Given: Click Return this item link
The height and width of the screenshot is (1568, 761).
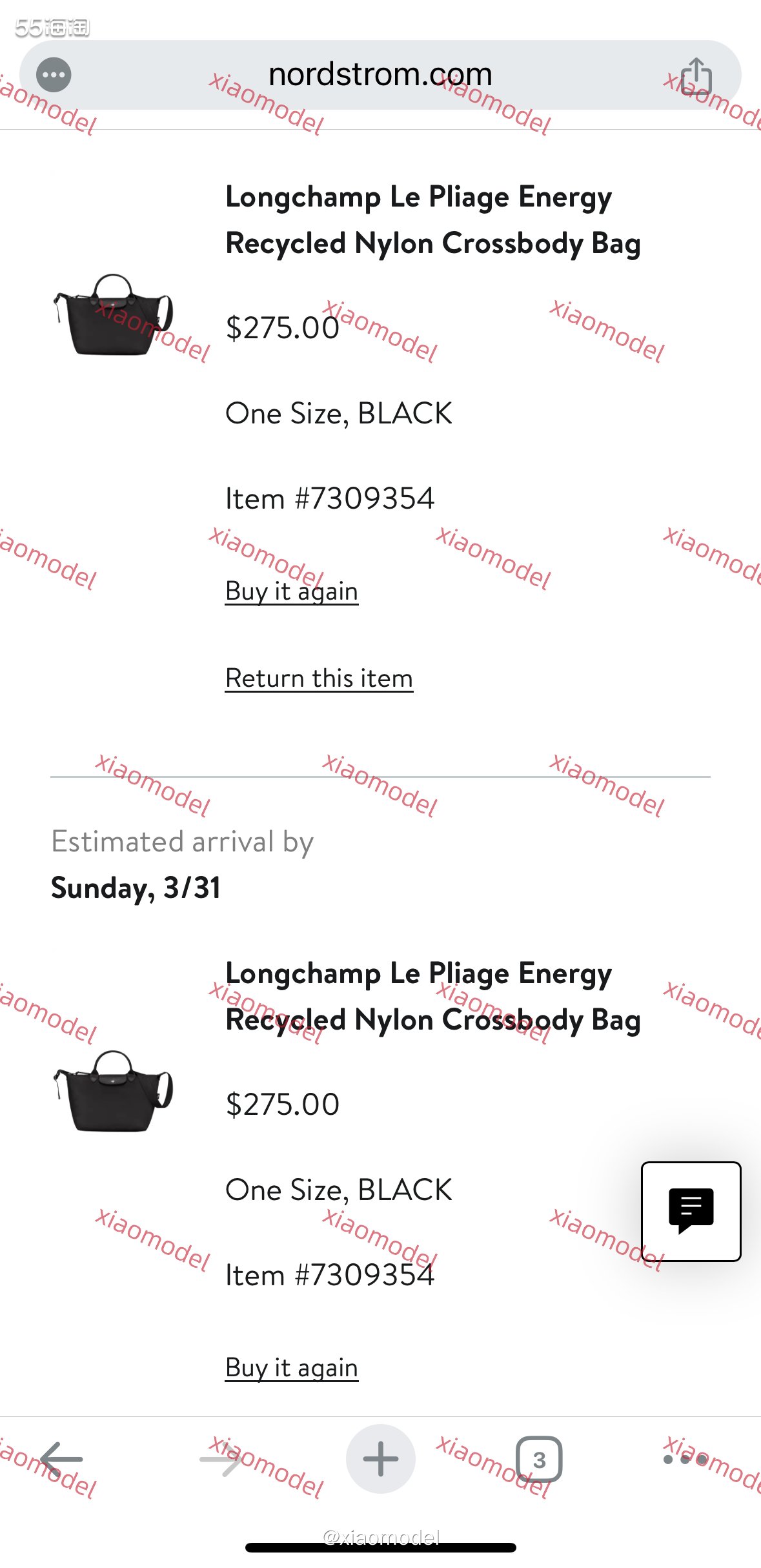Looking at the screenshot, I should (320, 678).
